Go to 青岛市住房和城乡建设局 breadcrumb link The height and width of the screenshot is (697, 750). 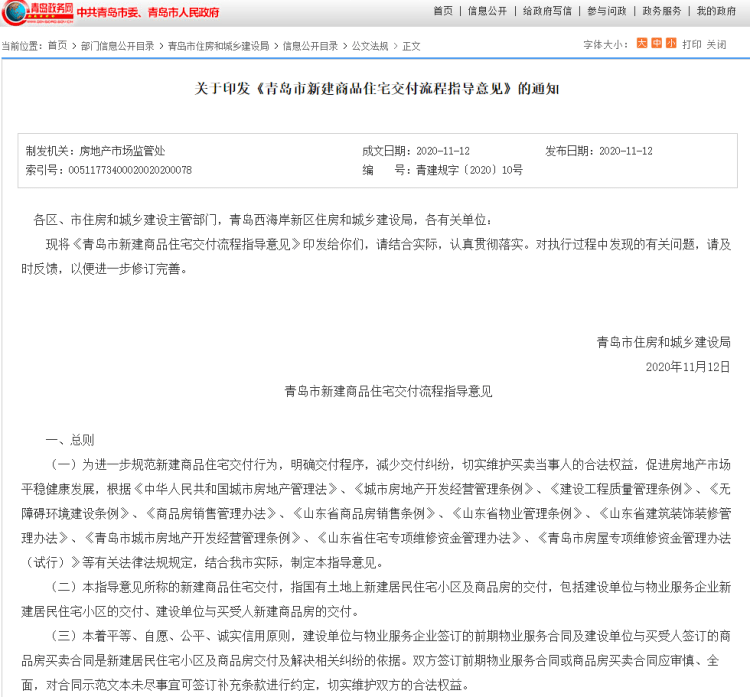[219, 46]
